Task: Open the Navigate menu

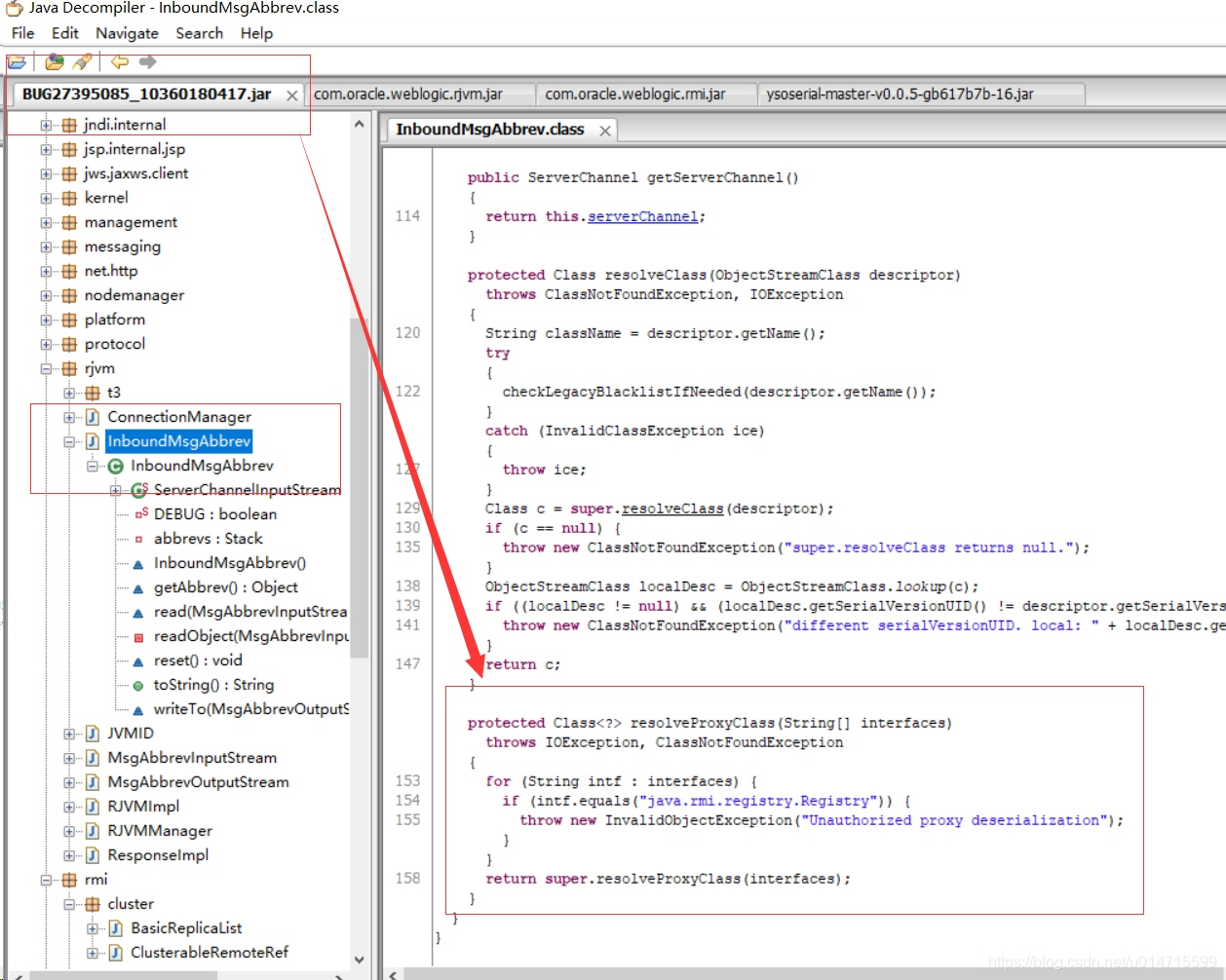Action: click(x=127, y=33)
